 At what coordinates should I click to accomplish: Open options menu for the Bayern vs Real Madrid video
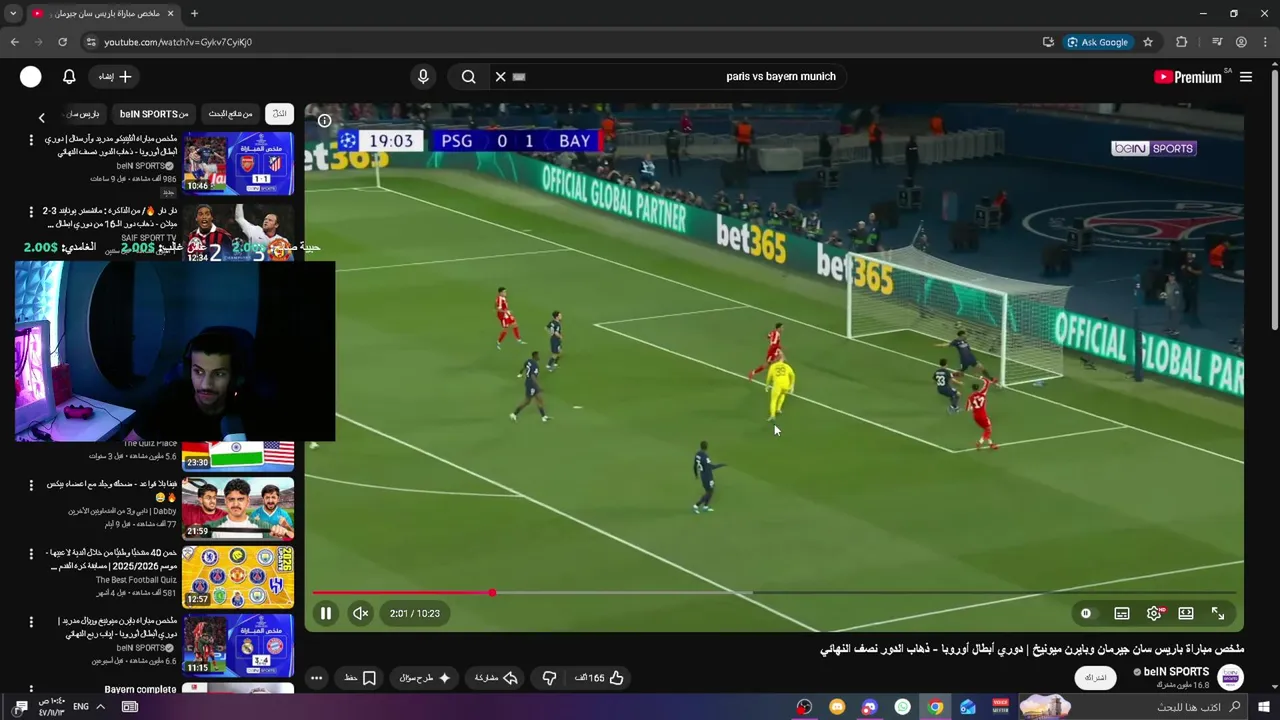click(32, 621)
